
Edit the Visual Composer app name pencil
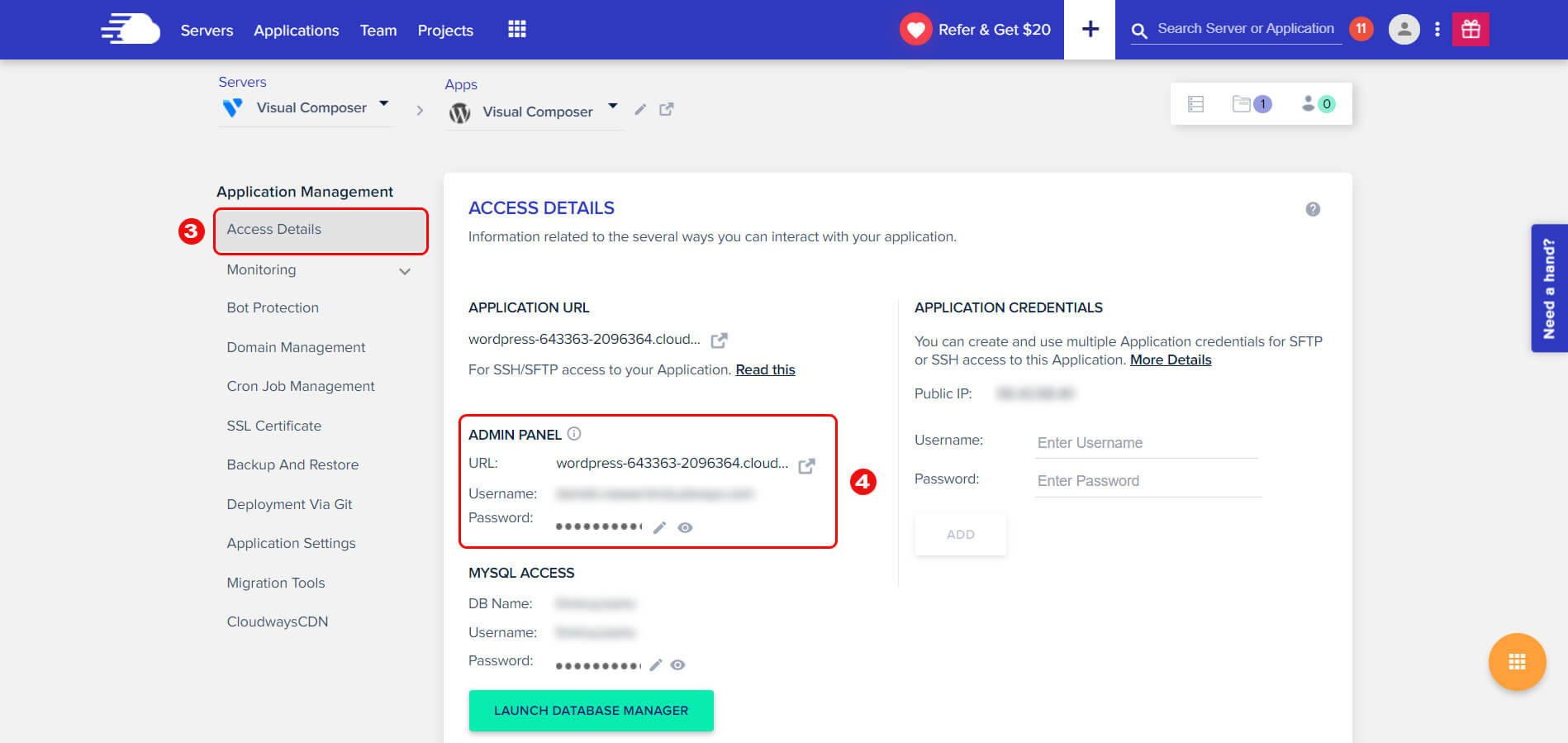tap(640, 109)
